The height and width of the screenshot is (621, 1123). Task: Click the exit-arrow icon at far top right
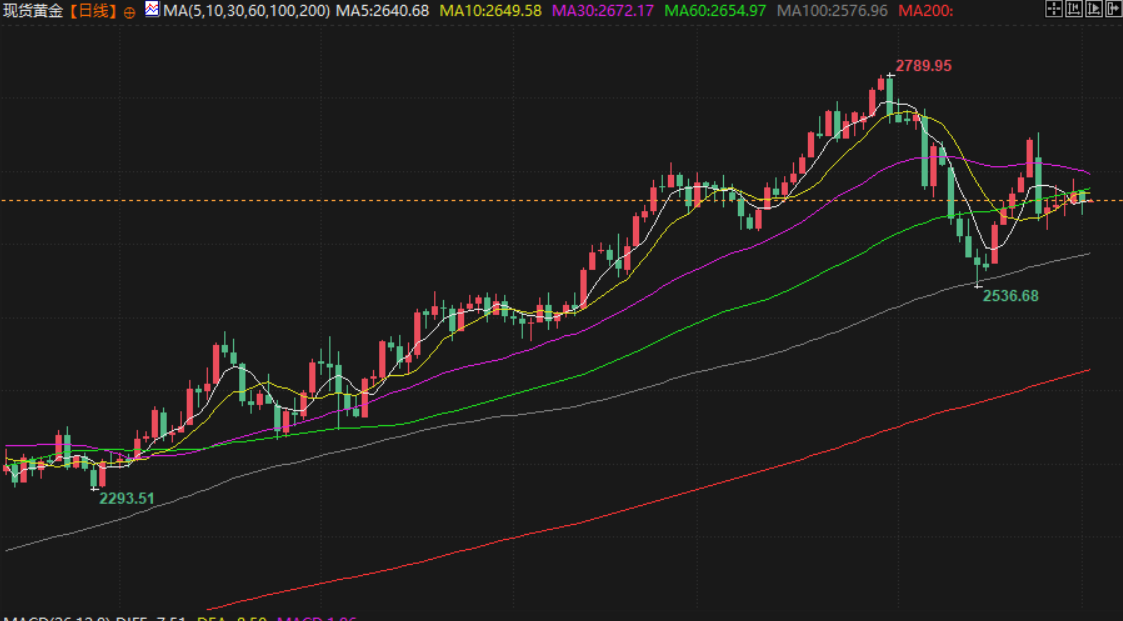[x=1113, y=10]
